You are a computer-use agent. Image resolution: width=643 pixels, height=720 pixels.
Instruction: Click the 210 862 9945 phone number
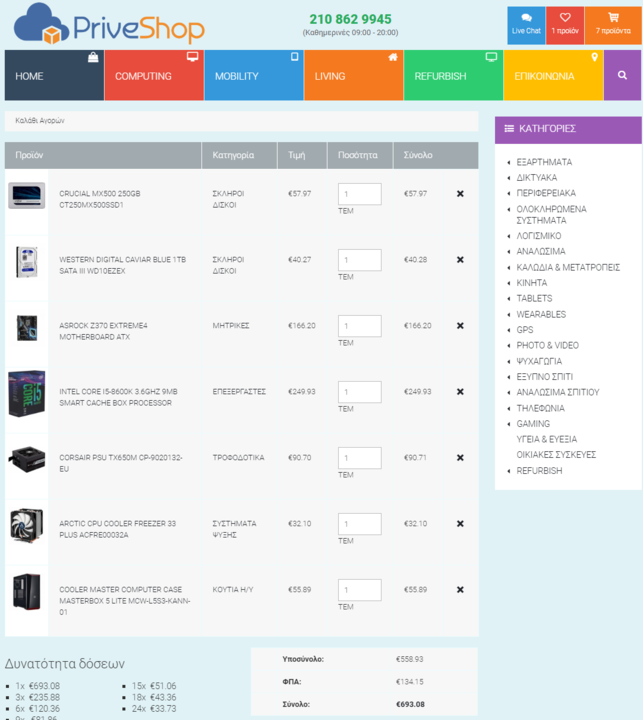[350, 19]
